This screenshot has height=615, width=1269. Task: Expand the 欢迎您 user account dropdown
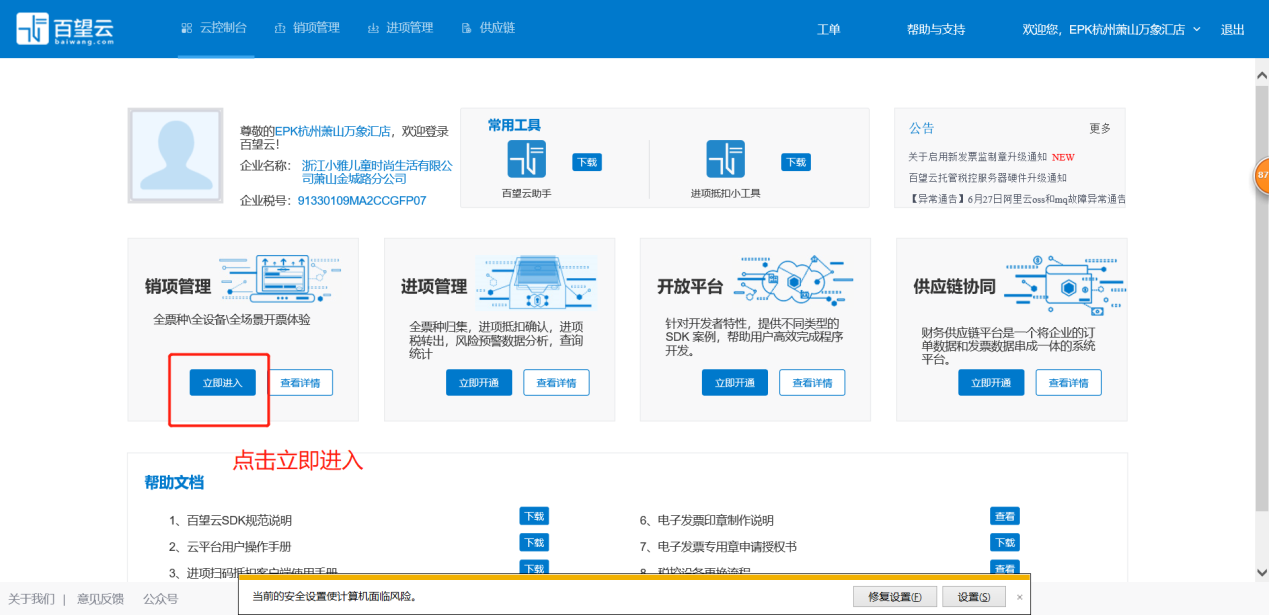(x=1112, y=30)
